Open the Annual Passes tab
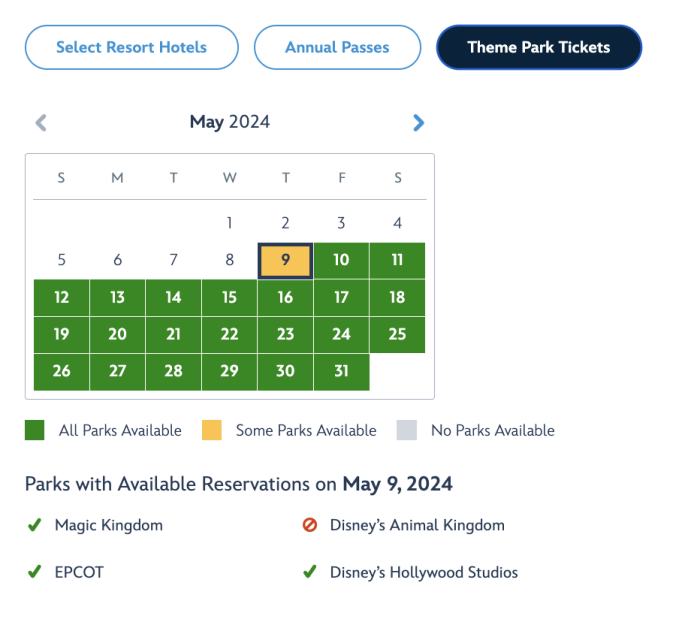 click(337, 47)
